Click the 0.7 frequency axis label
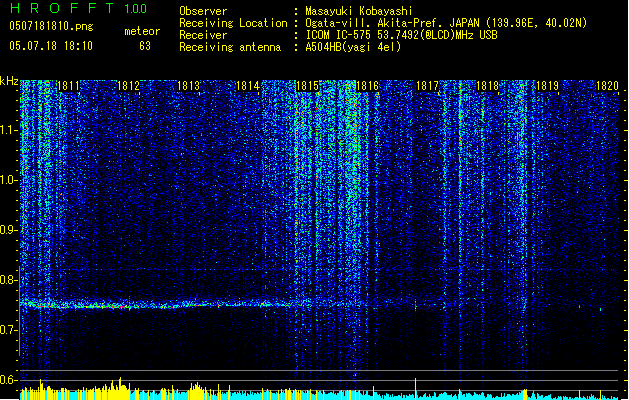Image resolution: width=629 pixels, height=400 pixels. pyautogui.click(x=9, y=330)
